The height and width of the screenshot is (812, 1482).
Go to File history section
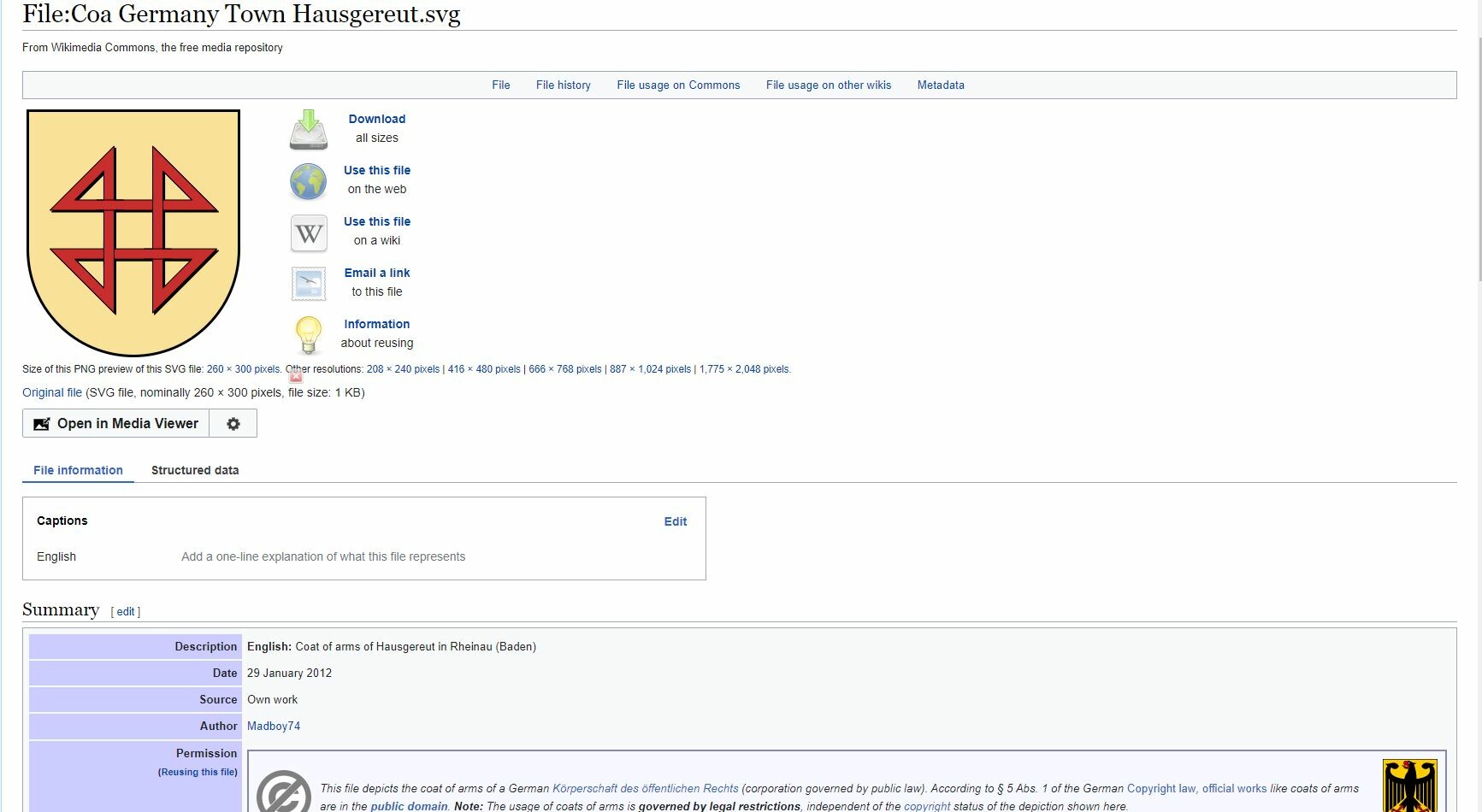(563, 85)
